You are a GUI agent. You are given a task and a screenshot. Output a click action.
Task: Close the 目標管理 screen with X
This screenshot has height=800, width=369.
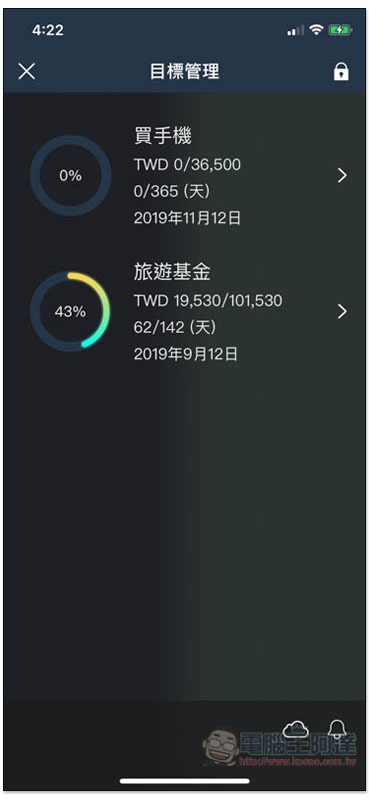tap(27, 71)
